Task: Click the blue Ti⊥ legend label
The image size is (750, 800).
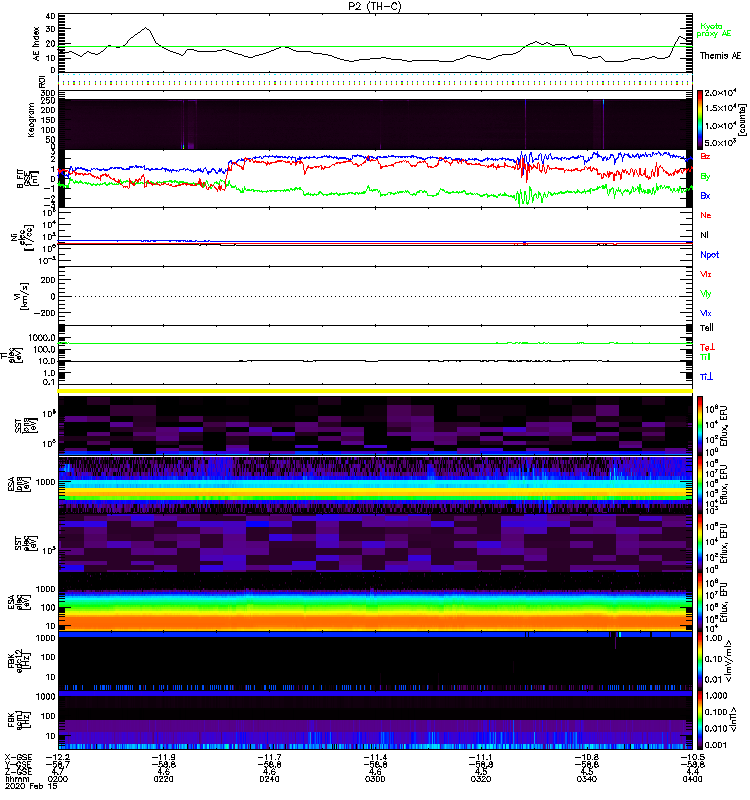Action: click(x=706, y=377)
